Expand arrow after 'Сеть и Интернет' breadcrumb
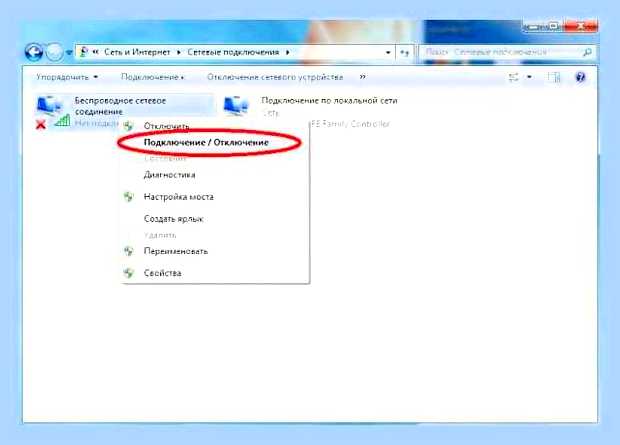The image size is (620, 445). [x=179, y=52]
